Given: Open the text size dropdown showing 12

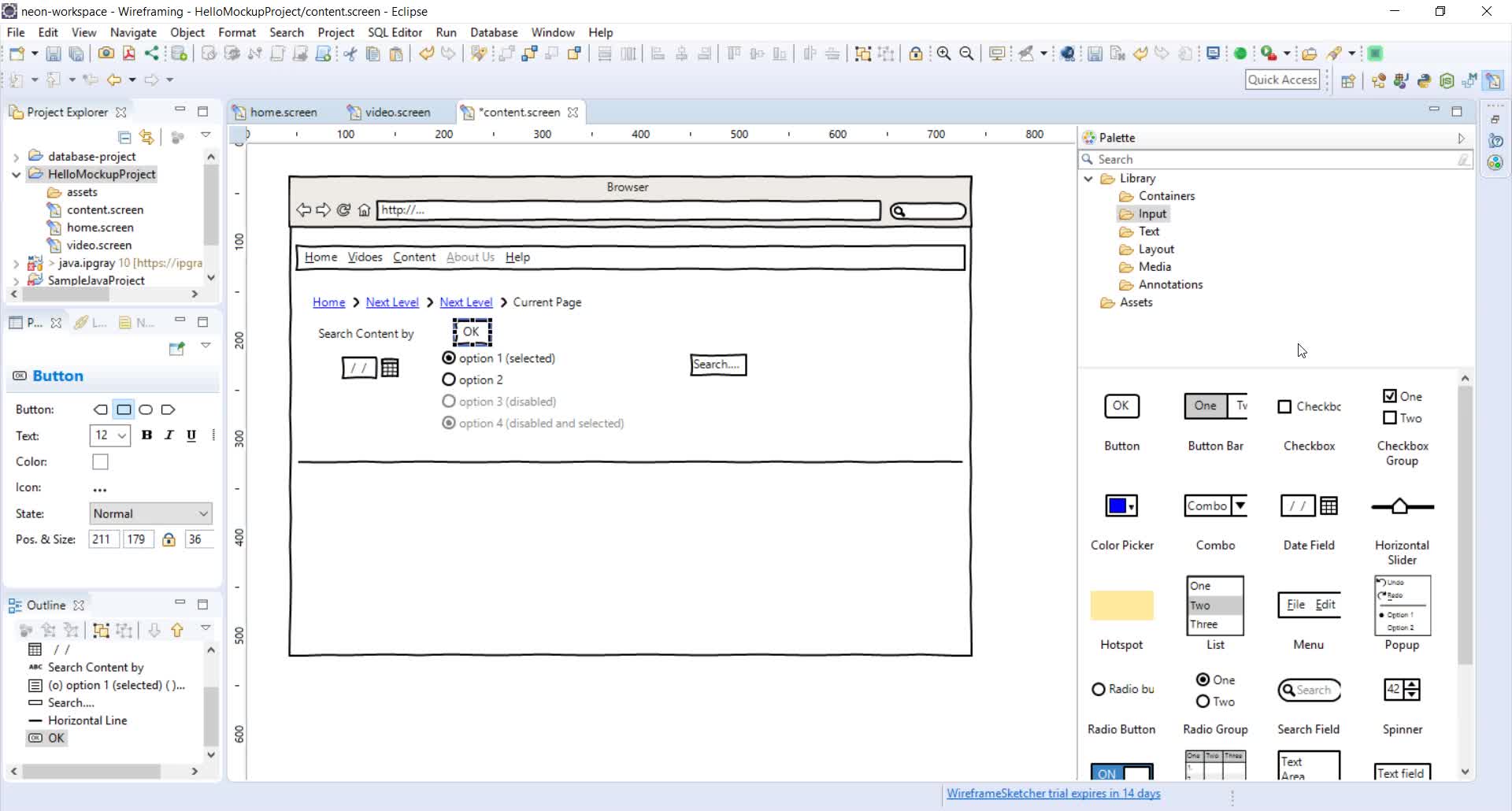Looking at the screenshot, I should (109, 435).
